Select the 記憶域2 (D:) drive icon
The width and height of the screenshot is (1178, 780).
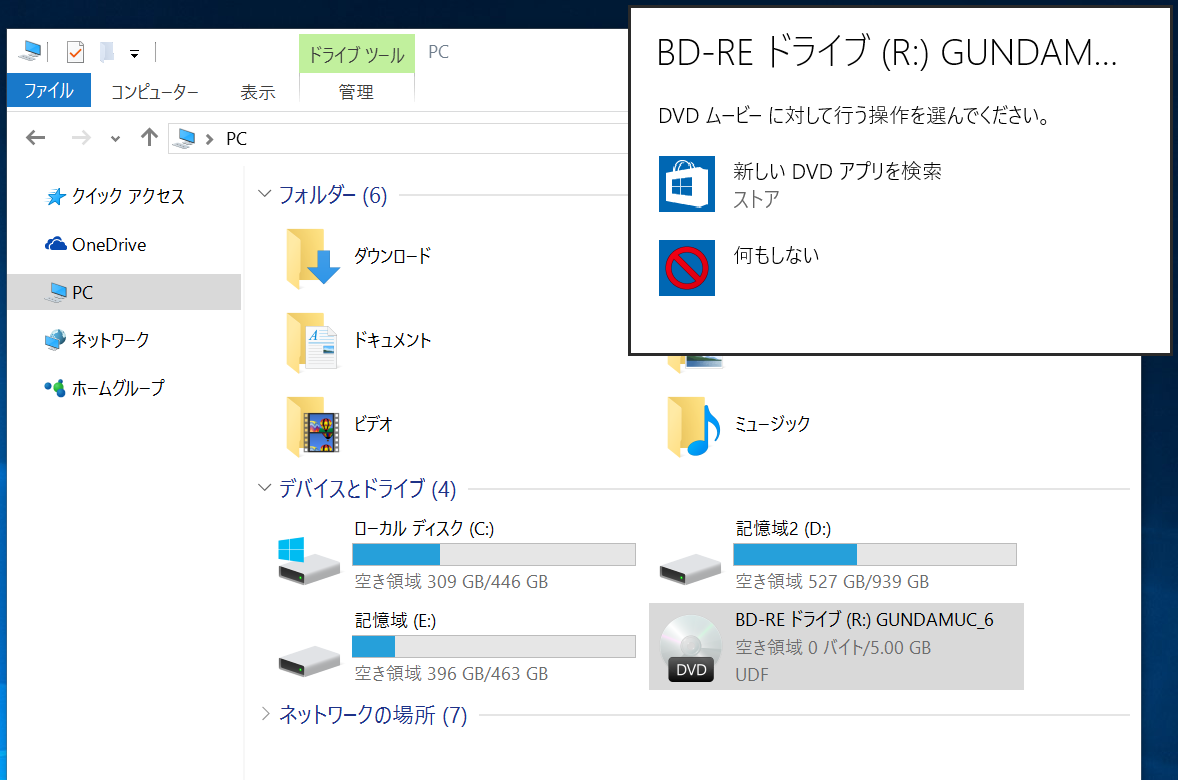pos(690,568)
